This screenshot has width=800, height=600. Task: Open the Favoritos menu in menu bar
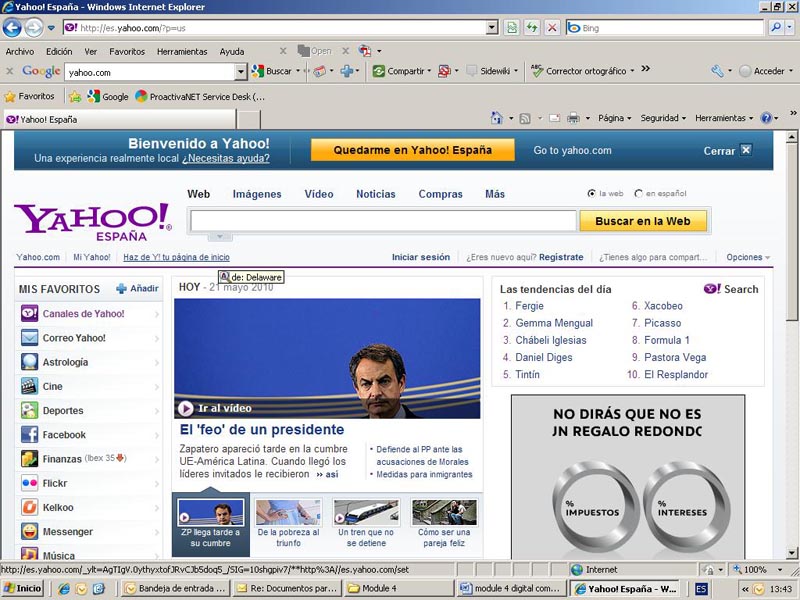coord(127,52)
